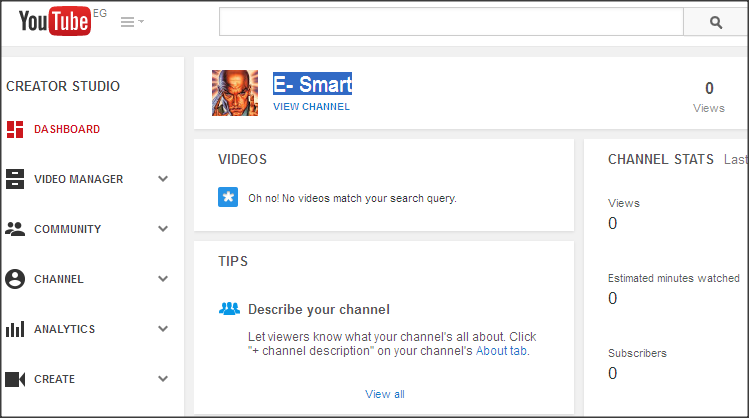Select the ANALYTICS menu label

click(x=64, y=329)
